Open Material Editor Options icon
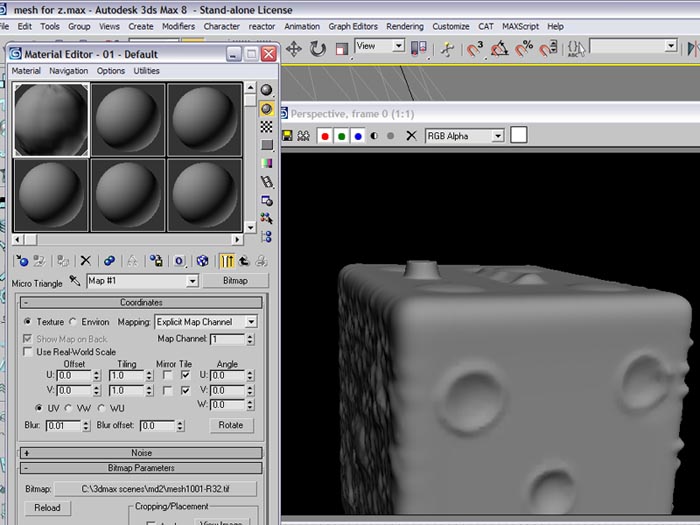 click(x=267, y=200)
